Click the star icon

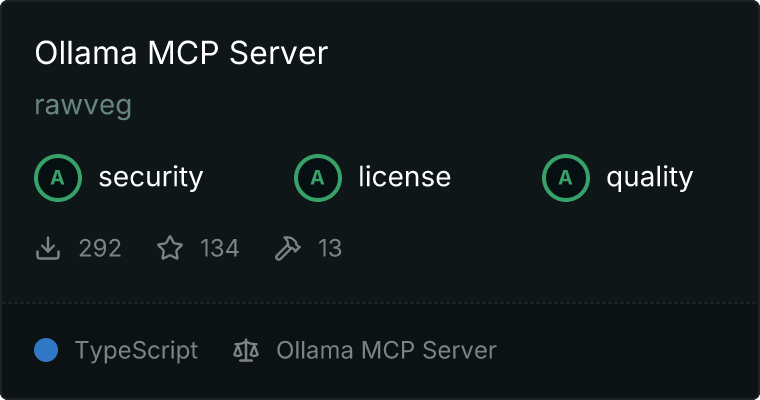click(170, 248)
